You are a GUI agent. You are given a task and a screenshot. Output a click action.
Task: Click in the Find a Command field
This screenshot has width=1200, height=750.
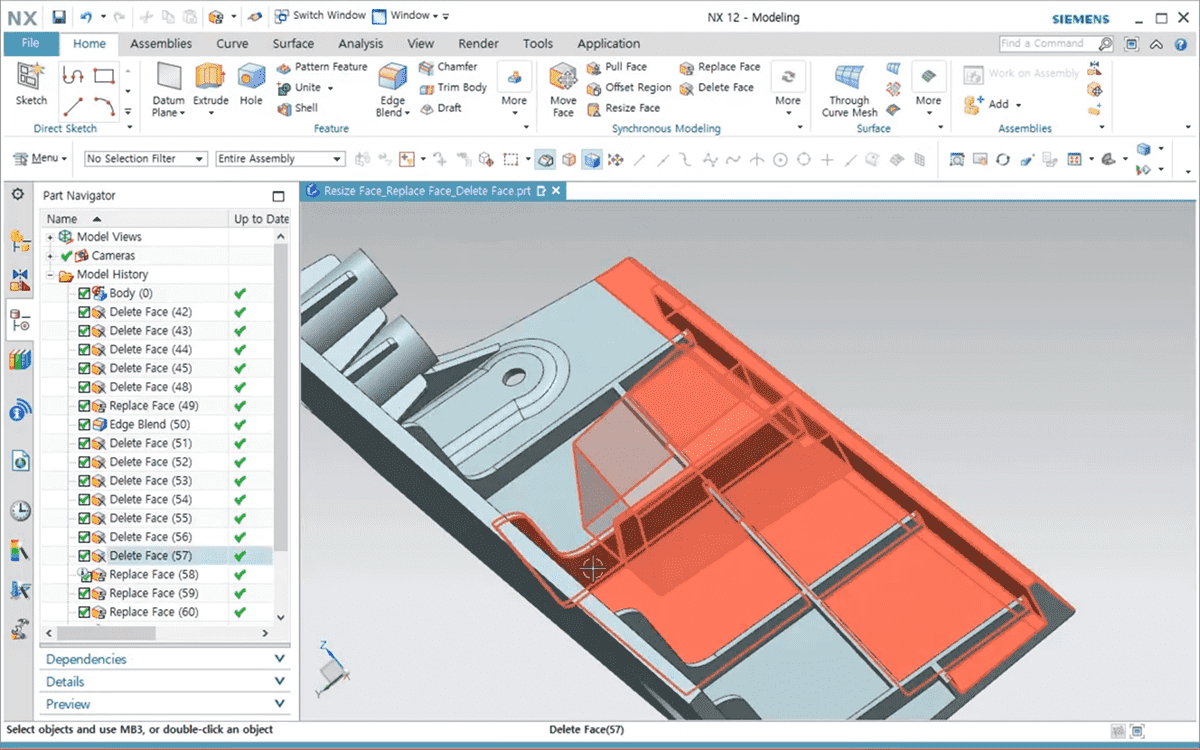tap(1048, 43)
